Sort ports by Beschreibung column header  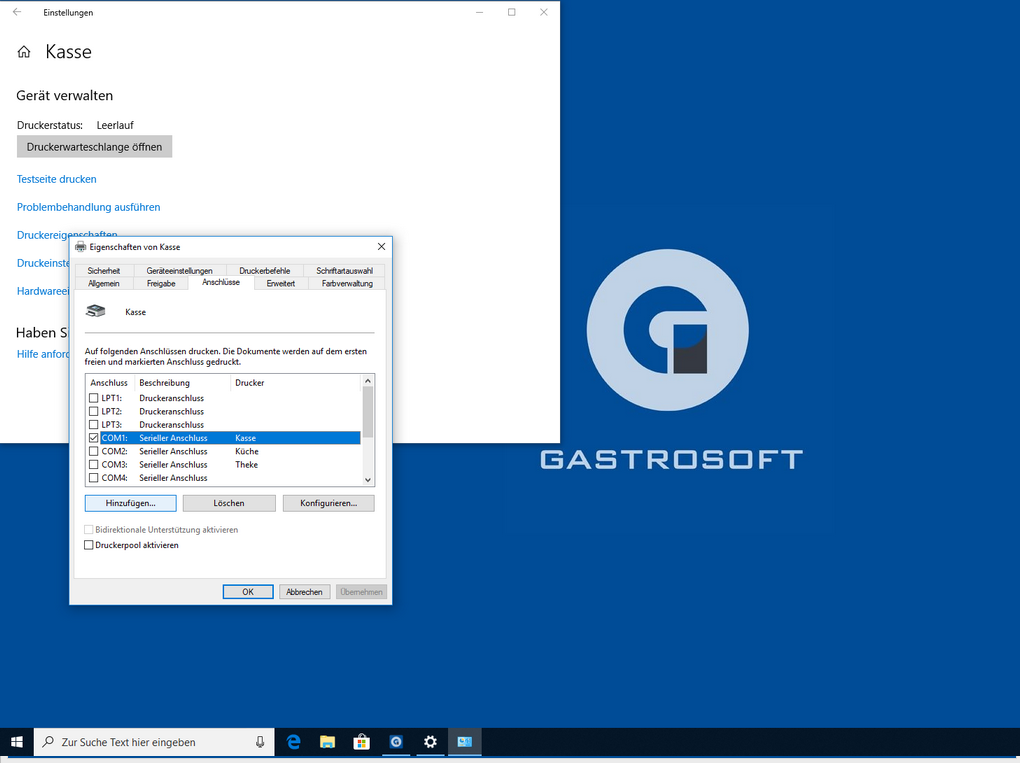[x=182, y=382]
